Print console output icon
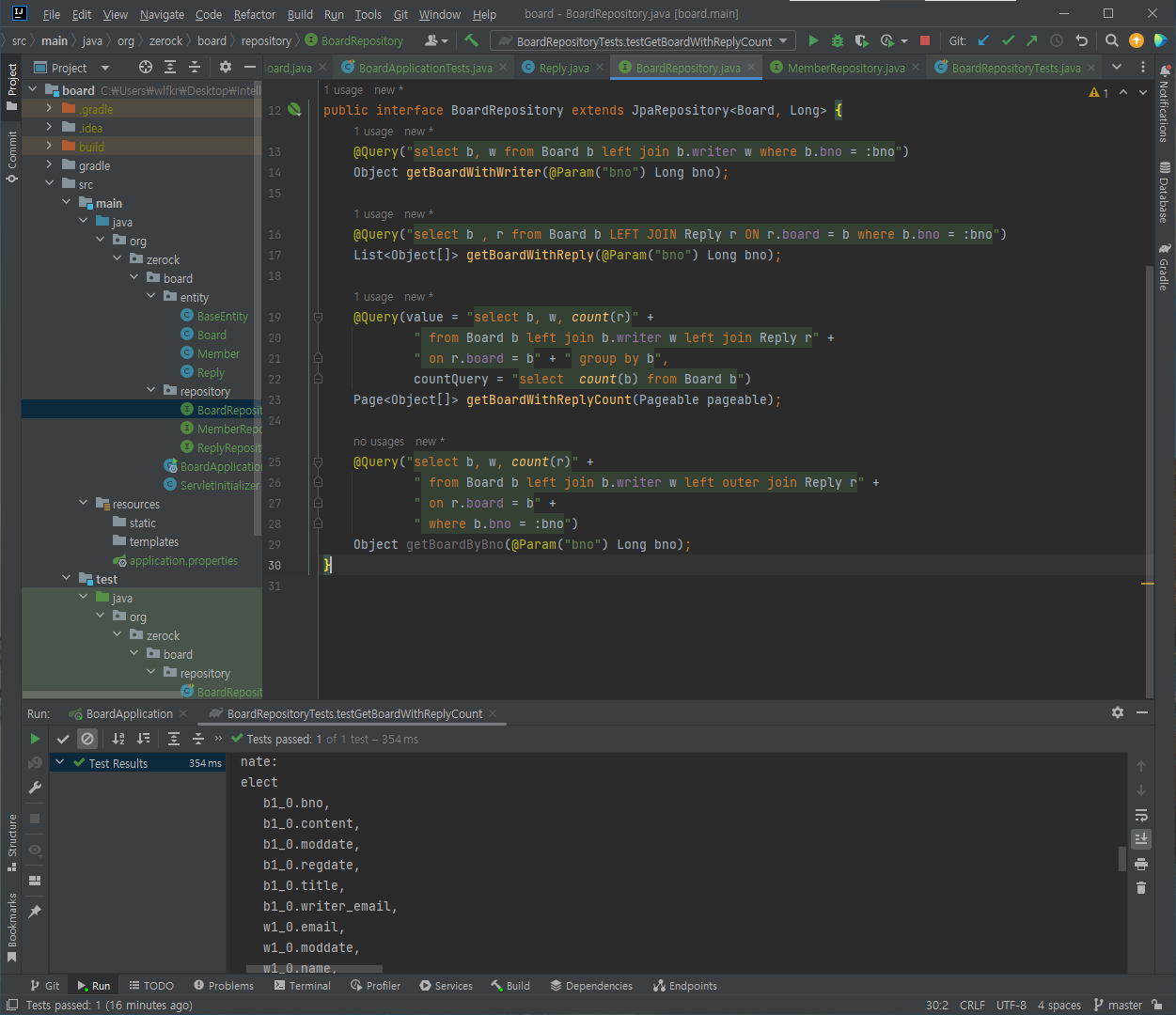 pos(1141,864)
